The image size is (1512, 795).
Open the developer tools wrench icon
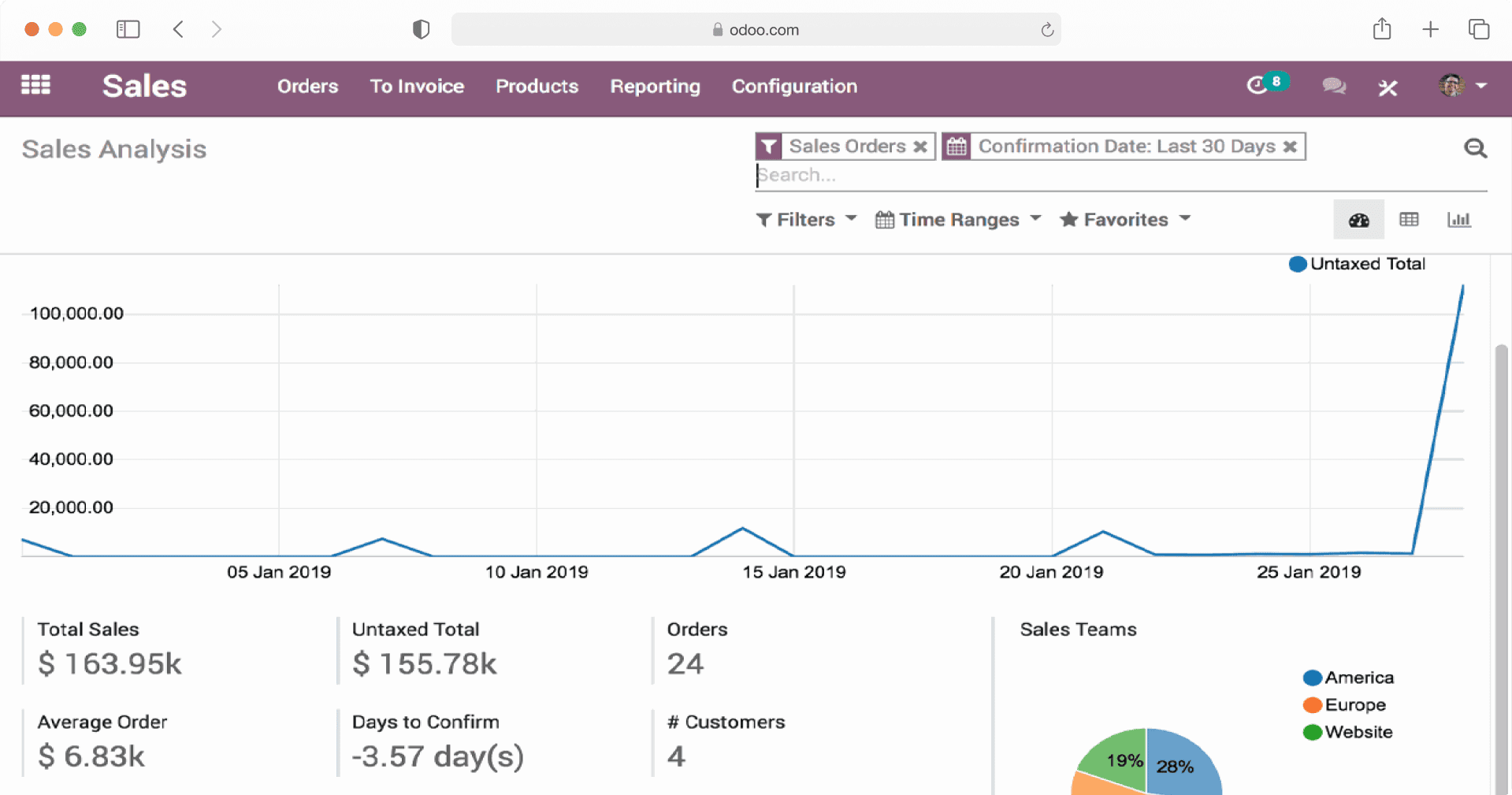1388,87
